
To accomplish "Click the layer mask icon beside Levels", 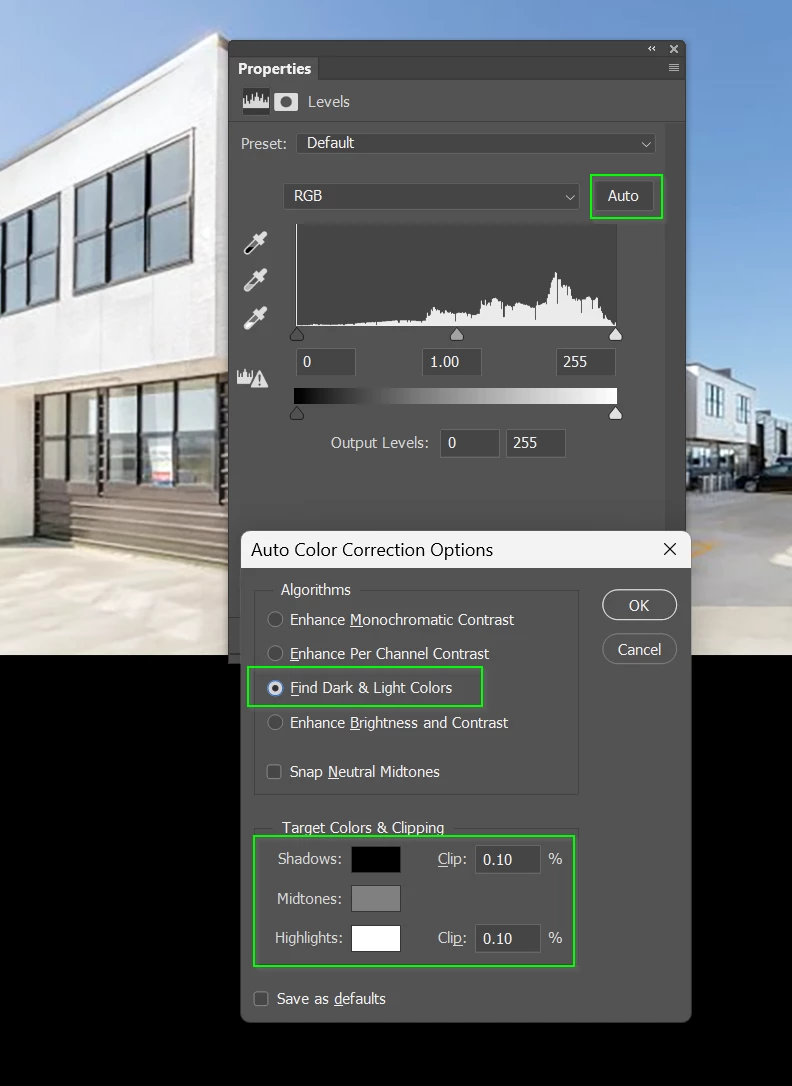I will point(286,102).
